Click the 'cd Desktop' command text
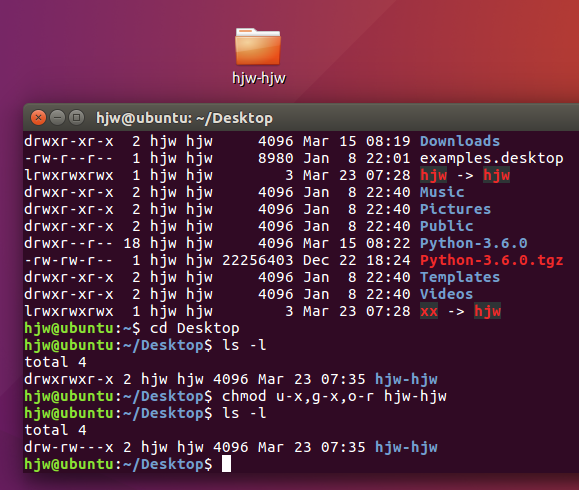 click(195, 328)
